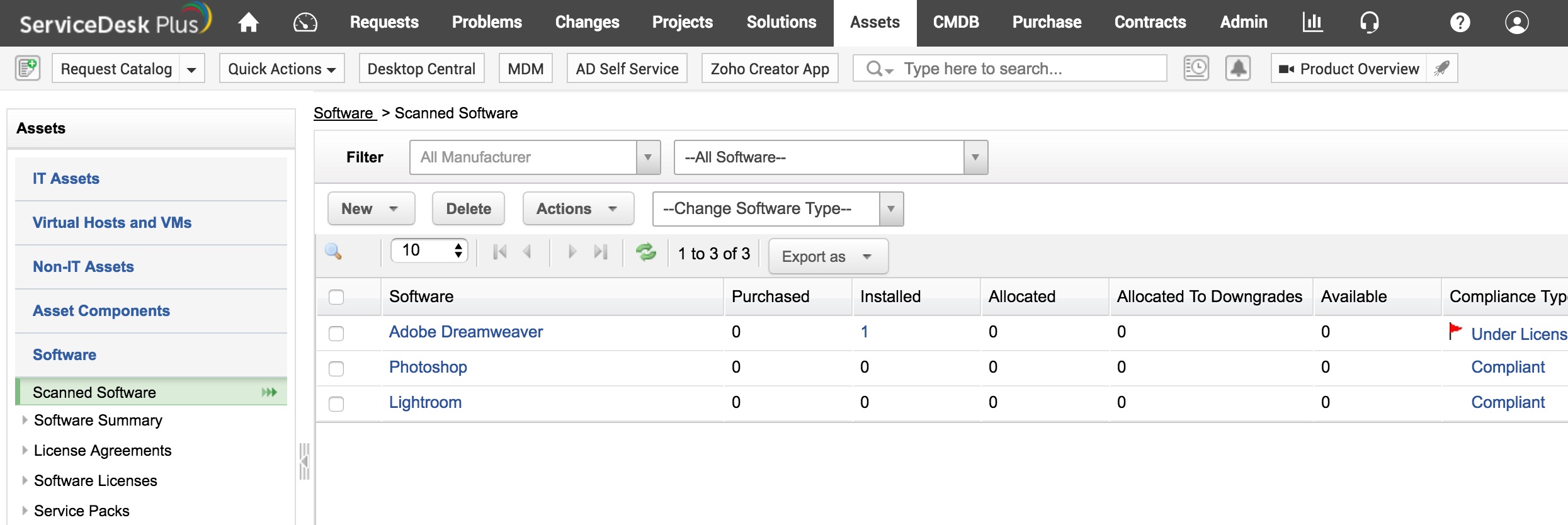This screenshot has height=525, width=1568.
Task: Open the Requests tab
Action: (384, 23)
